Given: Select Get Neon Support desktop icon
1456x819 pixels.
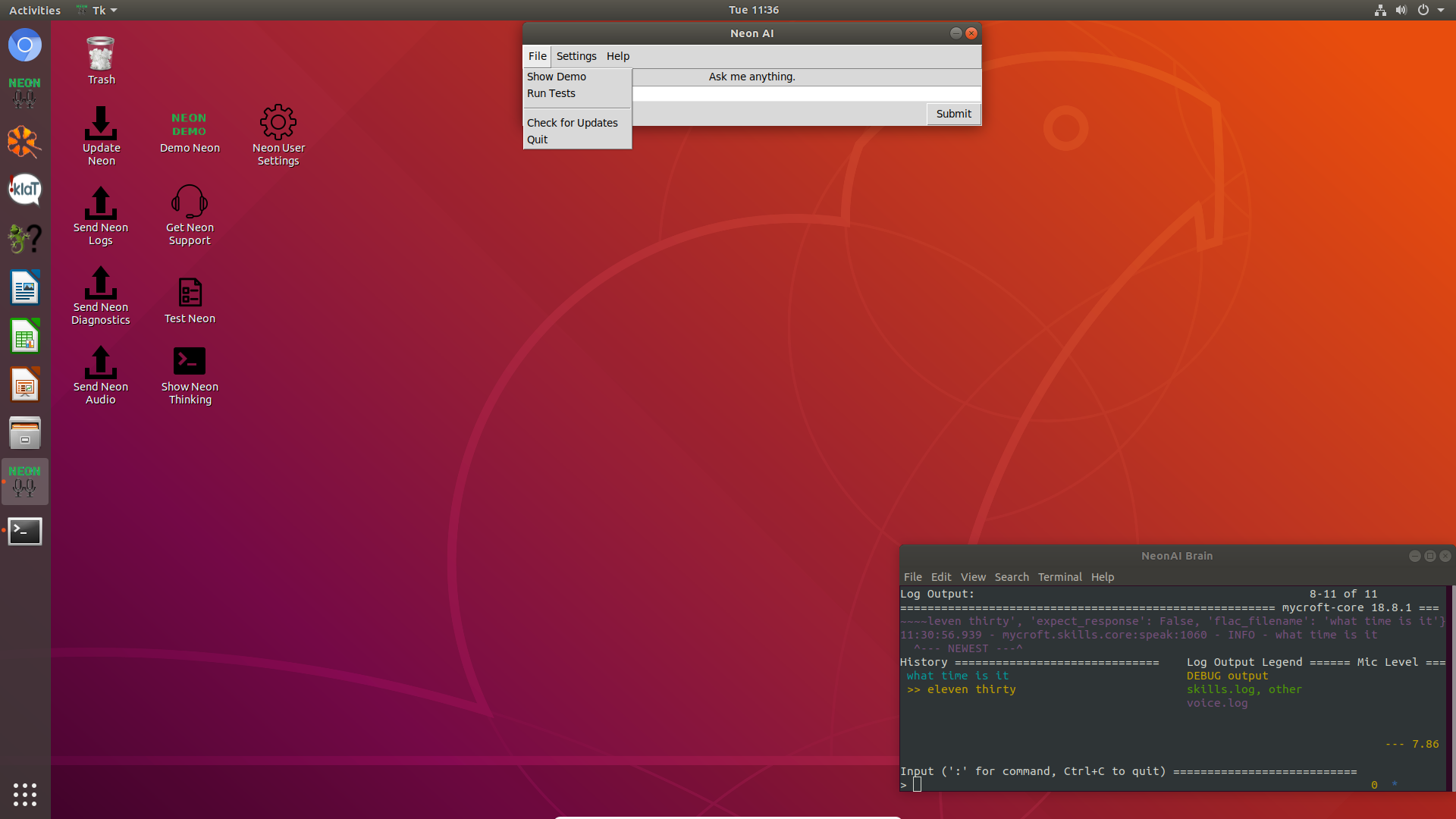Looking at the screenshot, I should (x=190, y=215).
